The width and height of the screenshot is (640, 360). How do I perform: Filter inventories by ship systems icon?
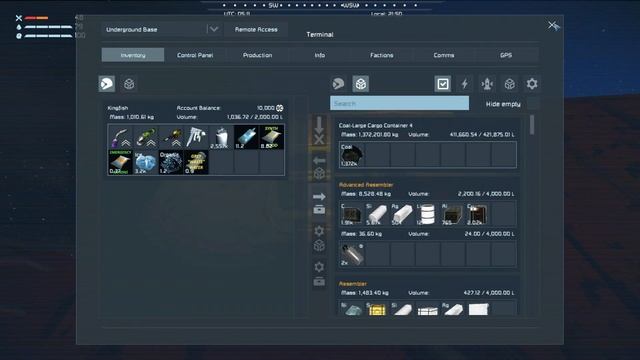point(487,84)
